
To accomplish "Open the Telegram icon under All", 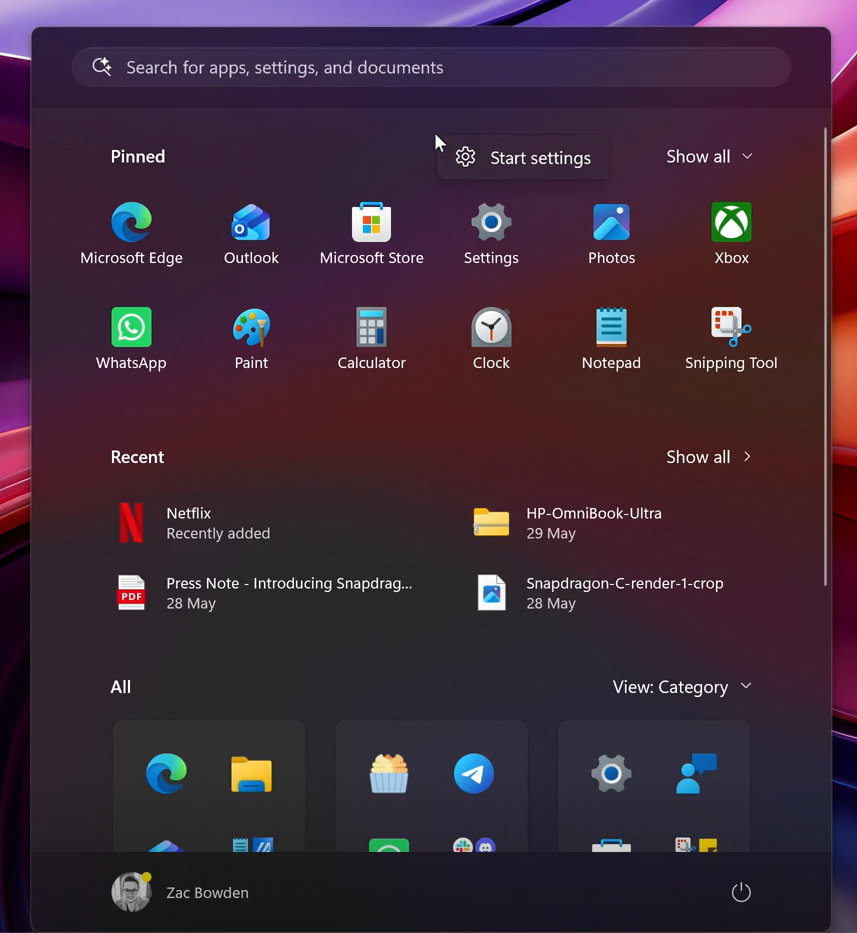I will pos(474,774).
